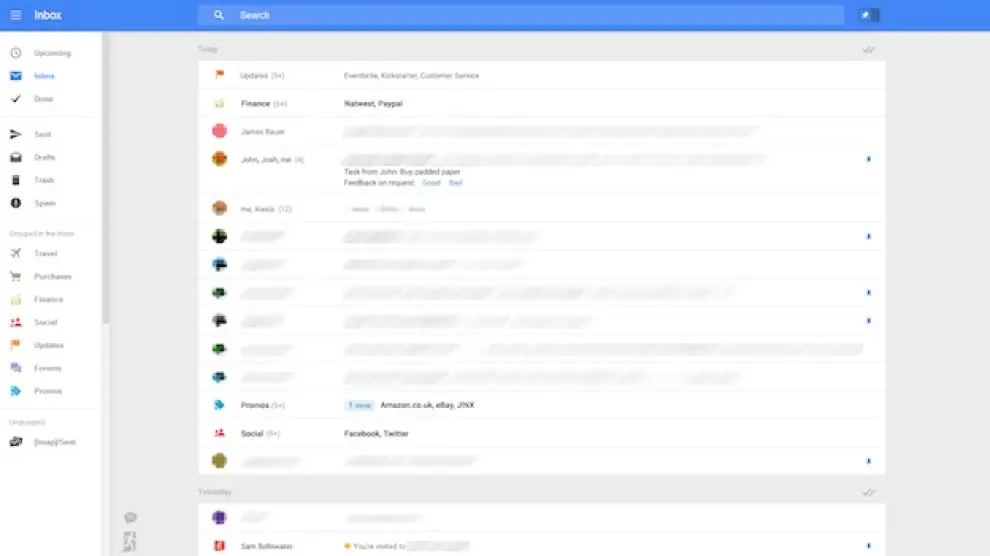Screen dimensions: 990x556
Task: Click the Bad feedback link
Action: pyautogui.click(x=456, y=183)
